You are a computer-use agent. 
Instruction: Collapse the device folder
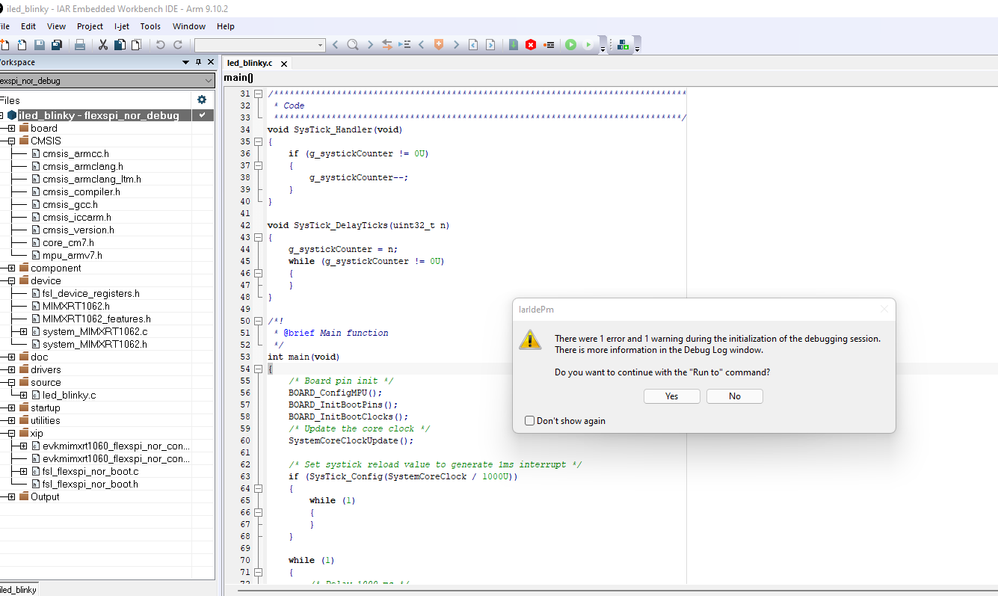[x=11, y=281]
